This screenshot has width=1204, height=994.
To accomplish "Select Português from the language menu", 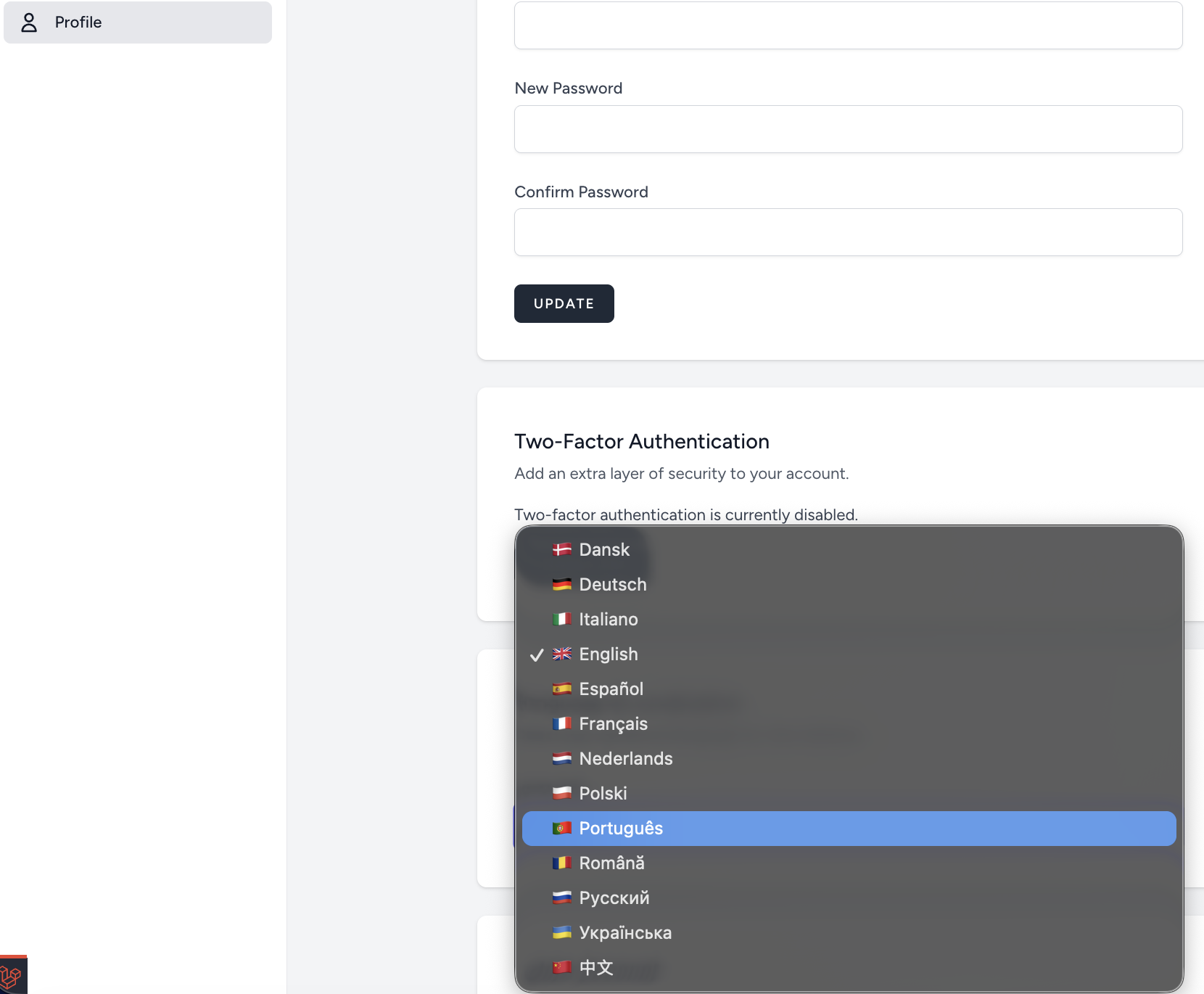I will pyautogui.click(x=621, y=828).
